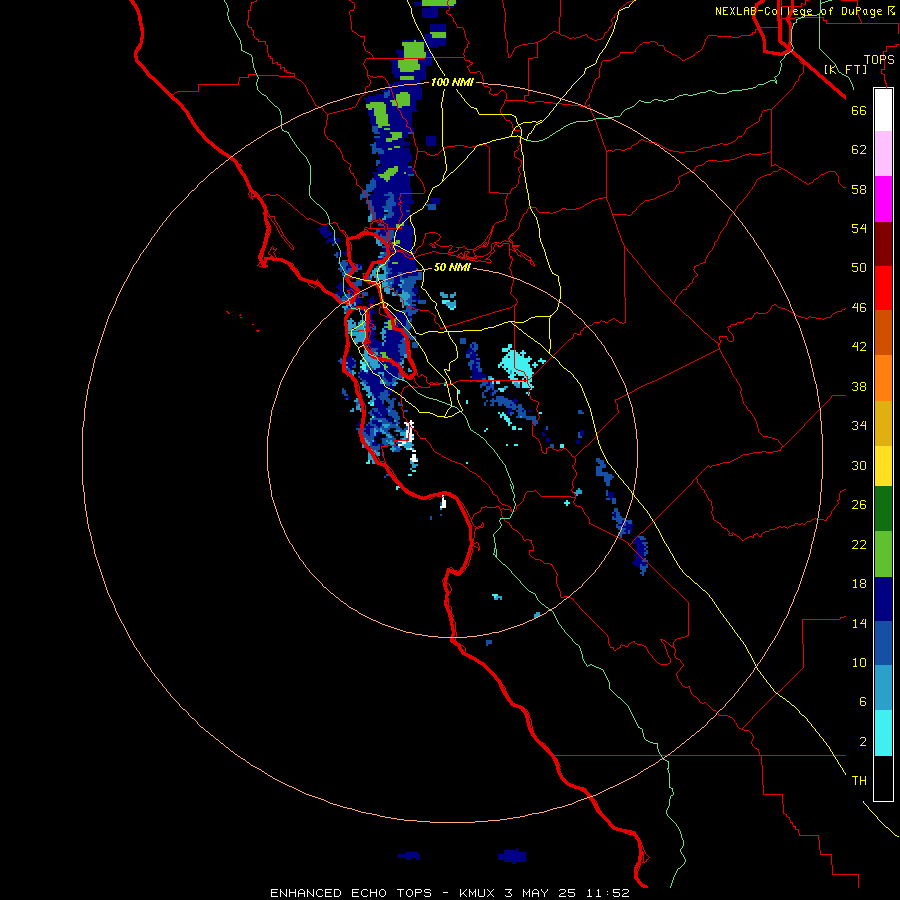Click the 62 legend scale value
The width and height of the screenshot is (900, 900).
coord(859,150)
